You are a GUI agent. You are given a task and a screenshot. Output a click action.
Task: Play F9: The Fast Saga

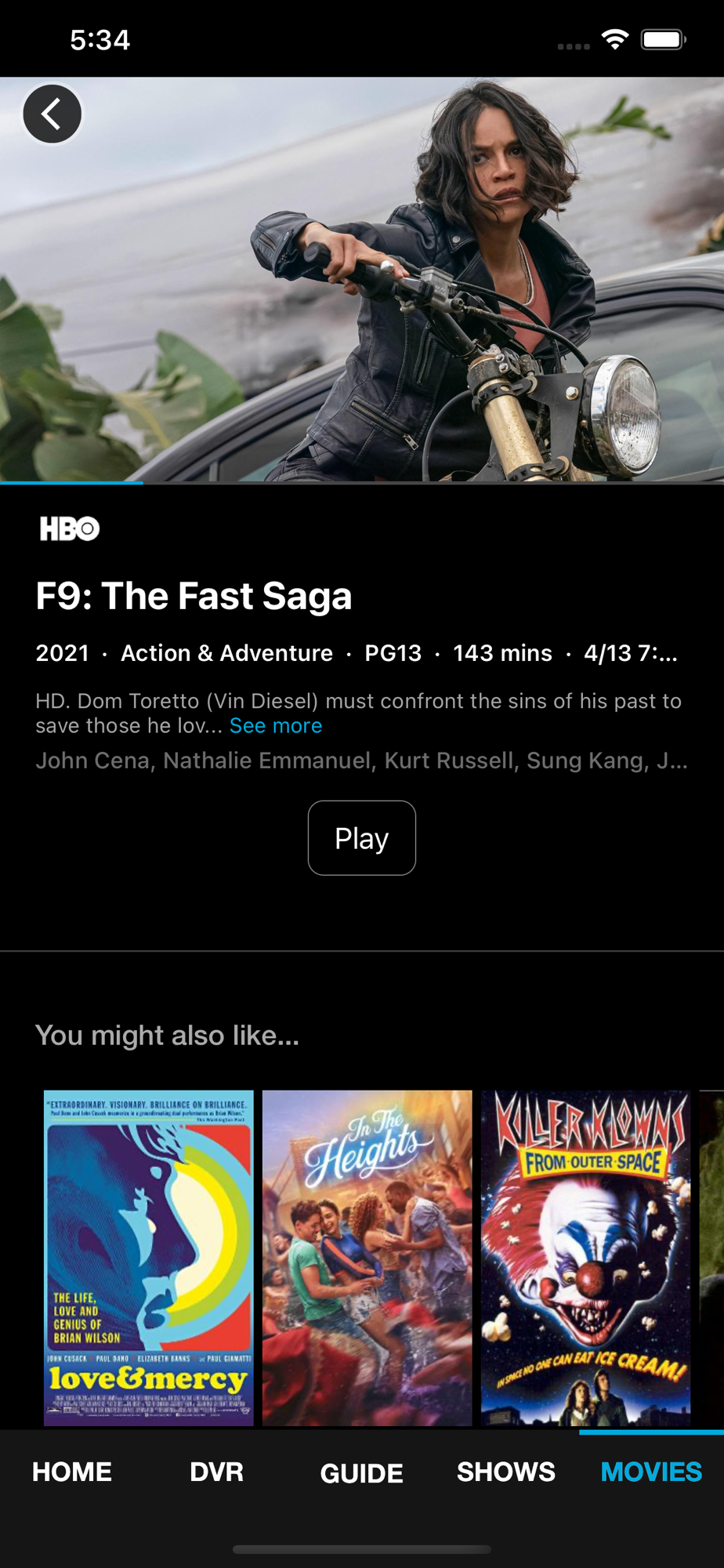[x=362, y=838]
